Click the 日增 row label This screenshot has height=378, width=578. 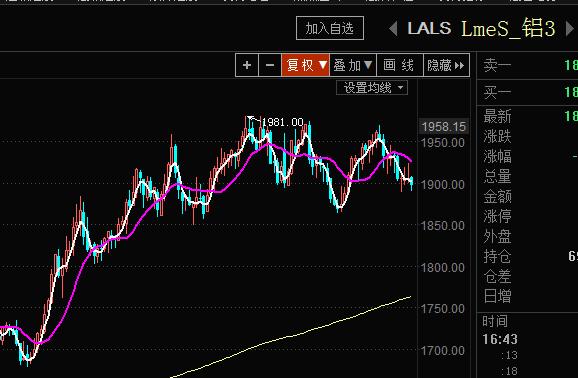[x=497, y=296]
